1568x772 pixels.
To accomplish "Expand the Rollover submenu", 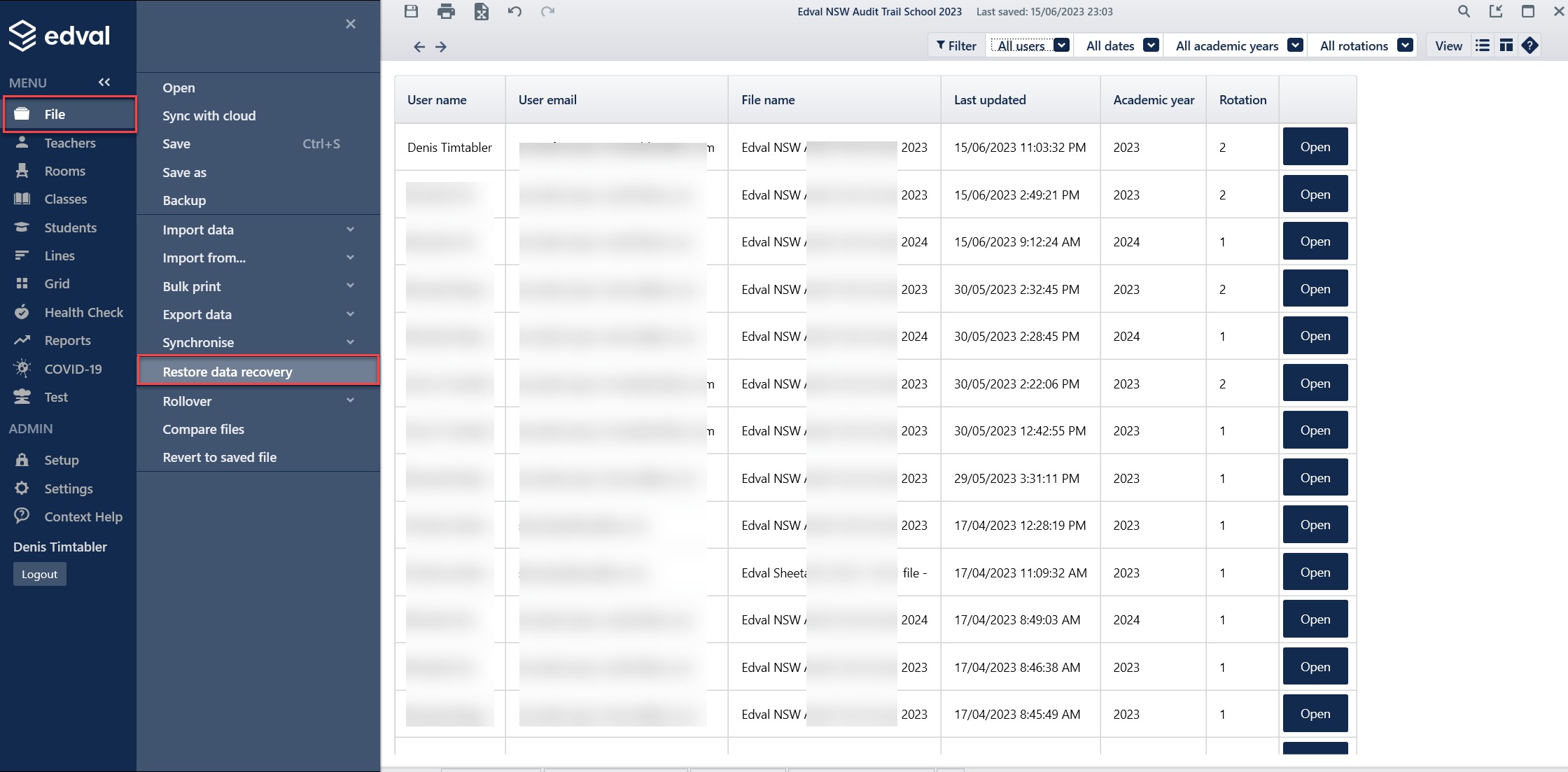I will 258,401.
